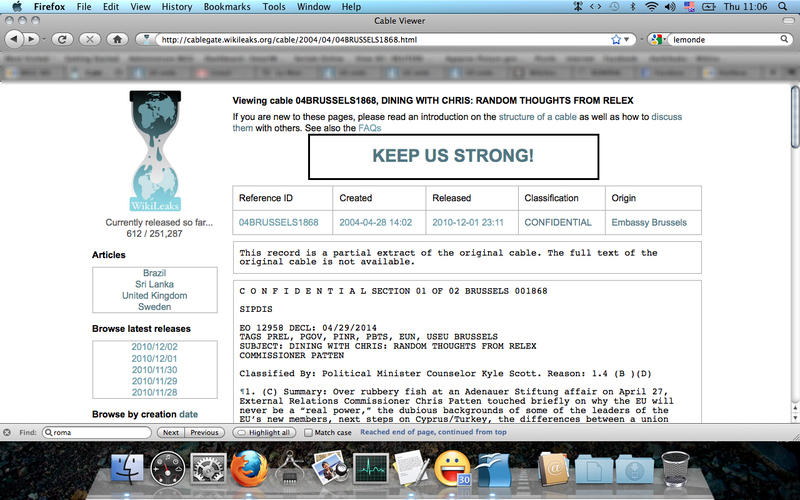The image size is (800, 500).
Task: Go back with the Firefox back arrow
Action: coord(14,39)
